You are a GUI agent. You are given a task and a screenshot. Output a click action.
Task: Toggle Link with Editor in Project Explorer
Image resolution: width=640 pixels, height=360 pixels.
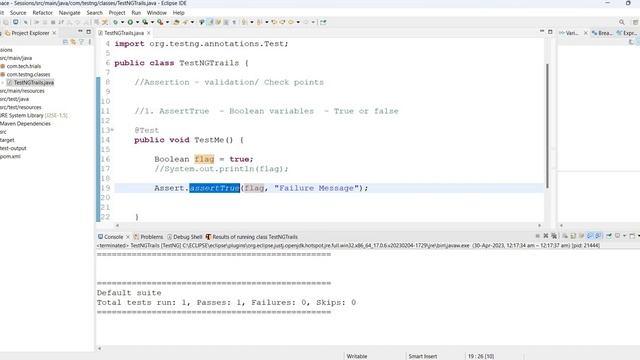click(x=73, y=42)
